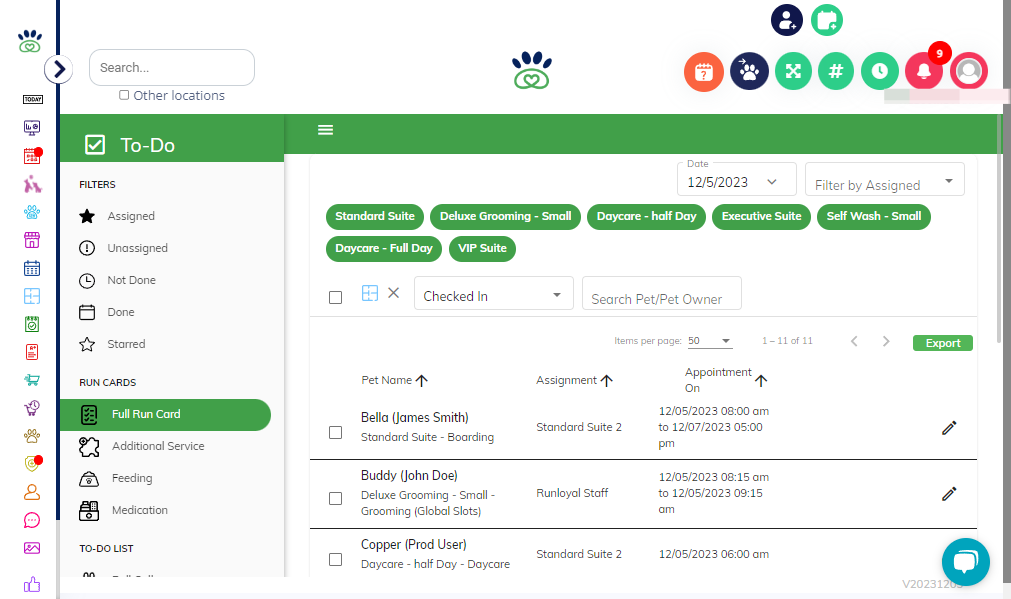Select the Daycare - half Day chip
This screenshot has height=599, width=1011.
tap(647, 217)
